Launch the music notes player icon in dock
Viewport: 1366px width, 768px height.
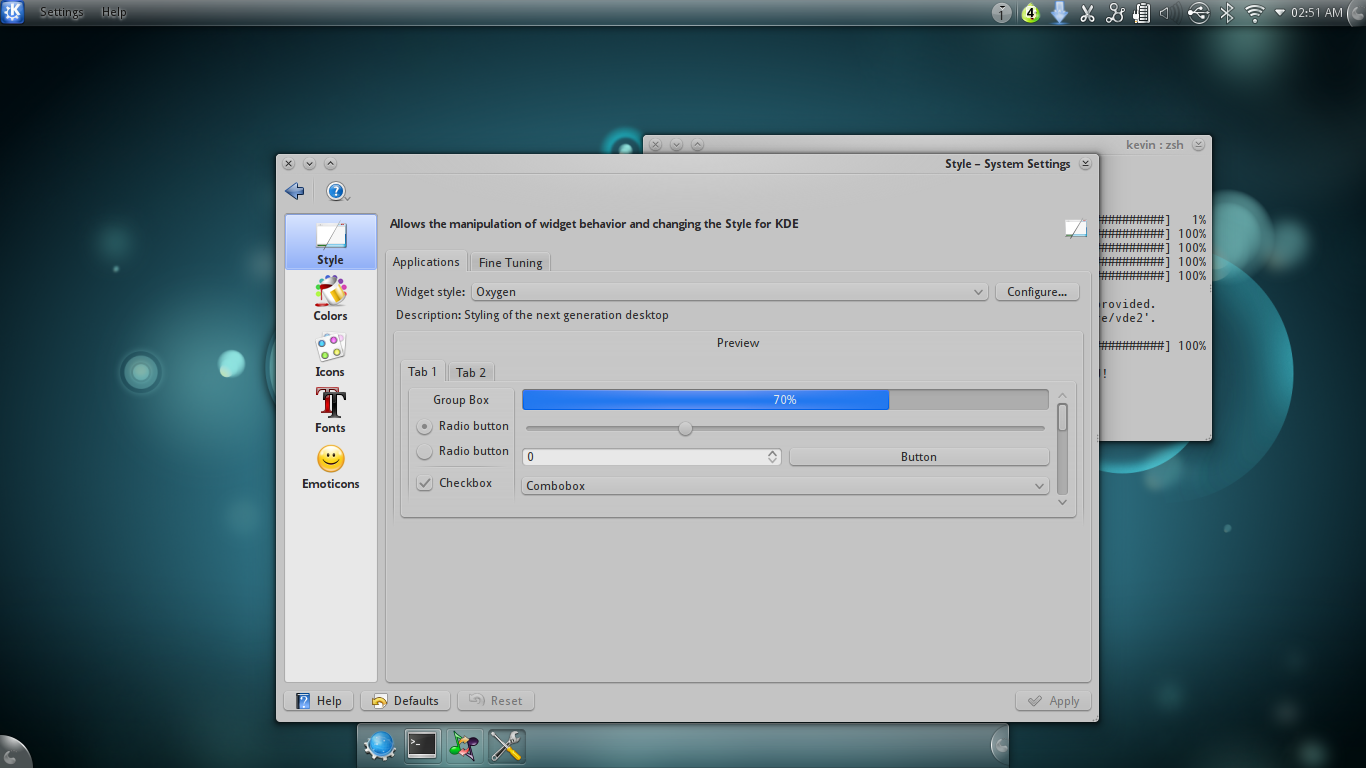pos(464,746)
